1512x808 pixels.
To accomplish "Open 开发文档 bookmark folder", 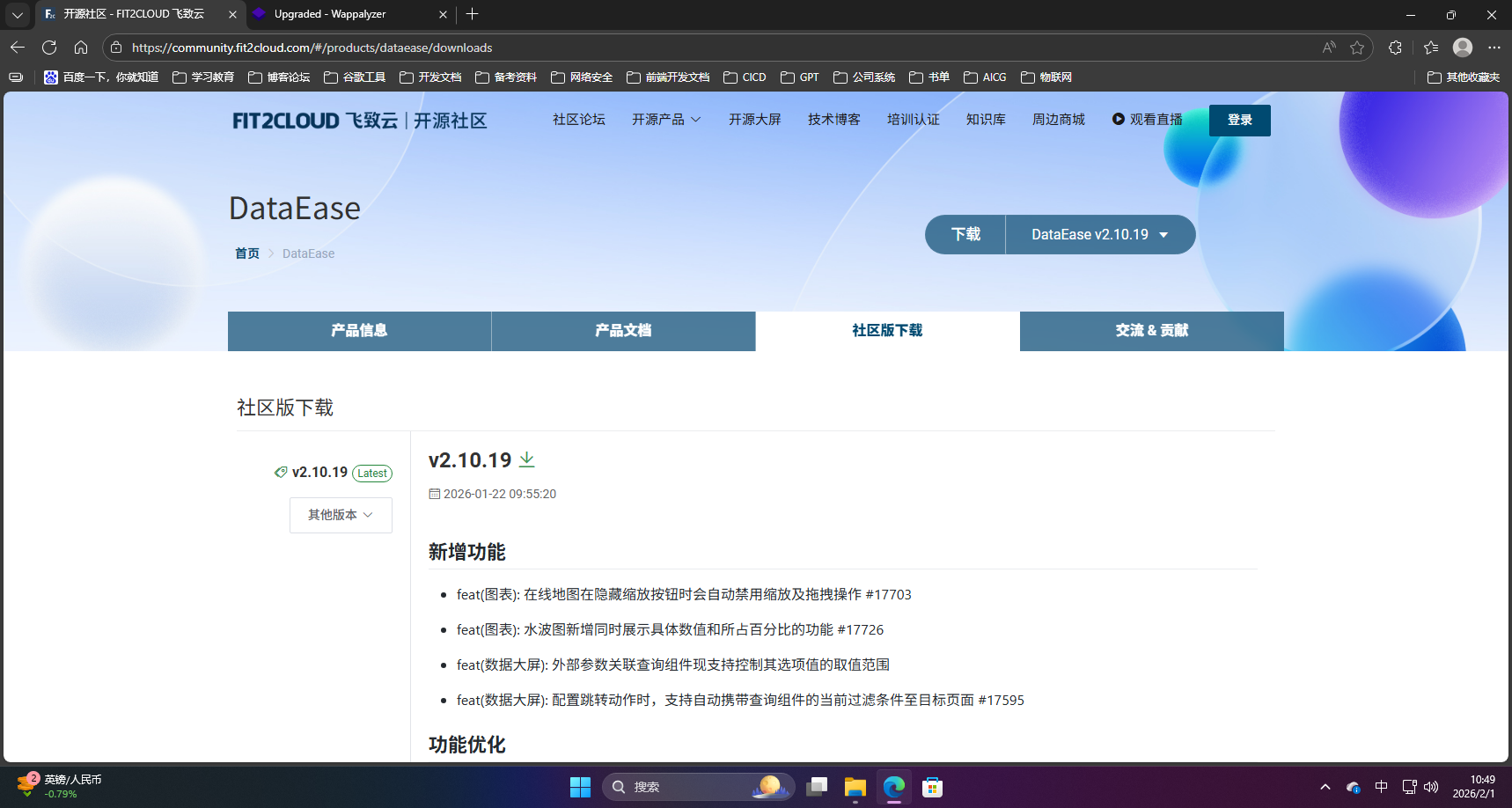I will click(x=430, y=77).
